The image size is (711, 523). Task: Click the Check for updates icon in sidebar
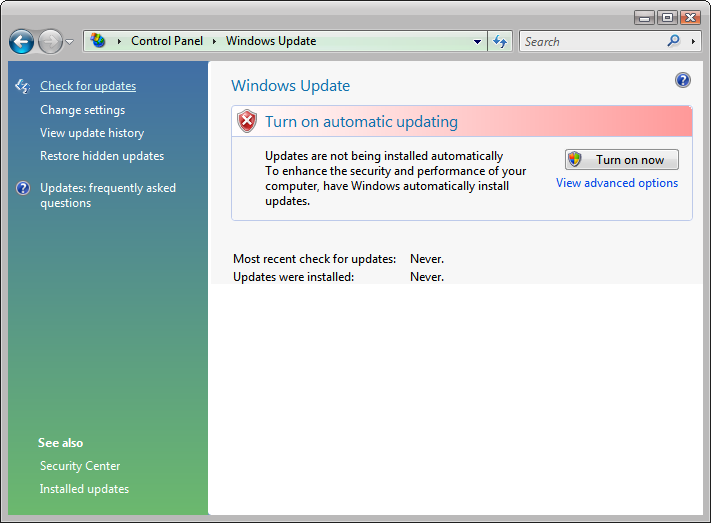point(22,86)
